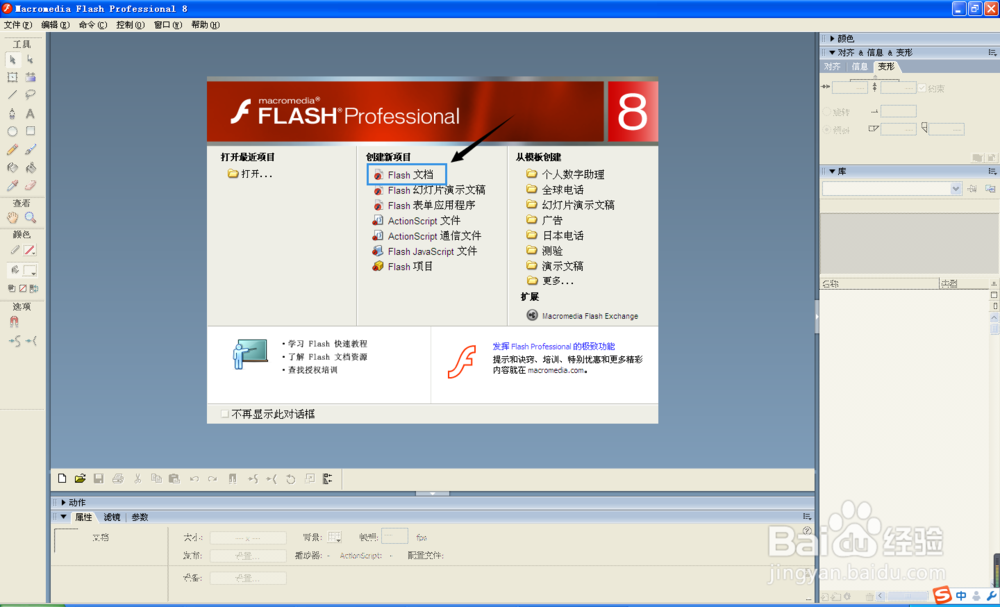The height and width of the screenshot is (607, 1000).
Task: Click the Undo toolbar icon
Action: [x=194, y=479]
